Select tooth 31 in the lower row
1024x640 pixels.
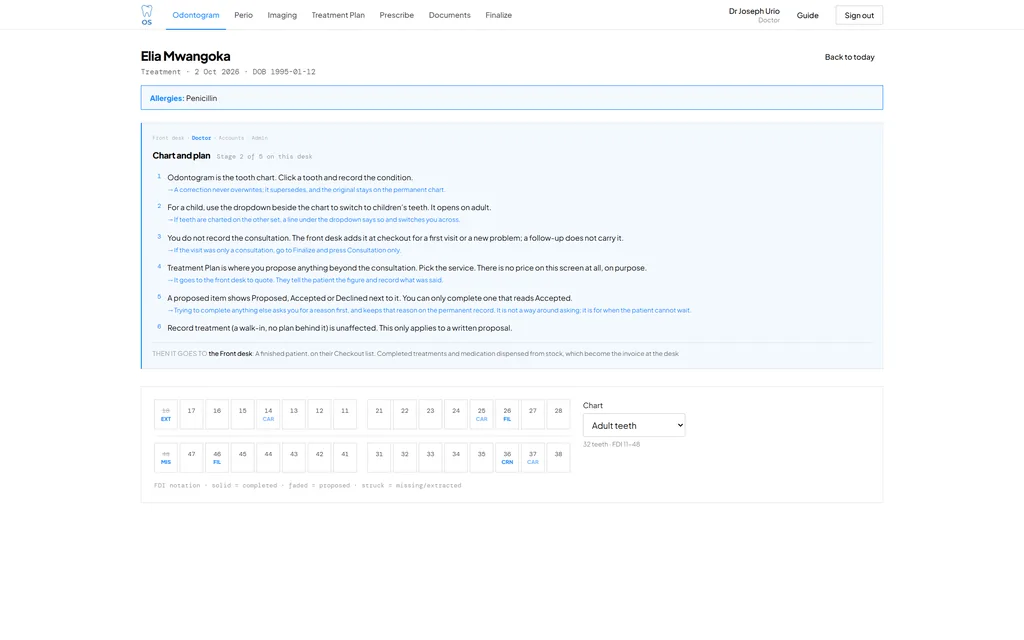[x=379, y=457]
